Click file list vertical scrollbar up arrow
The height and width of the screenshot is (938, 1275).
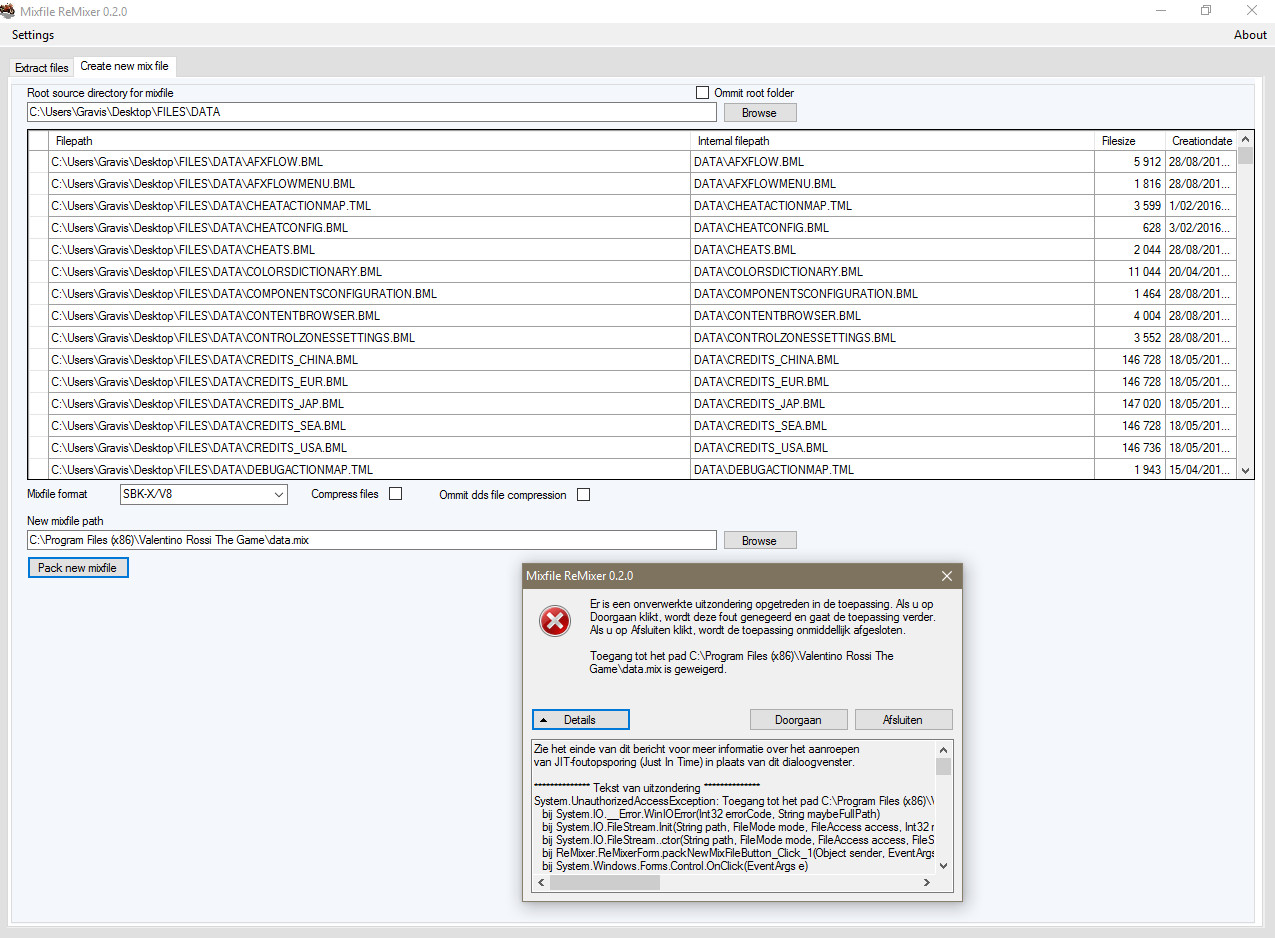[1245, 140]
